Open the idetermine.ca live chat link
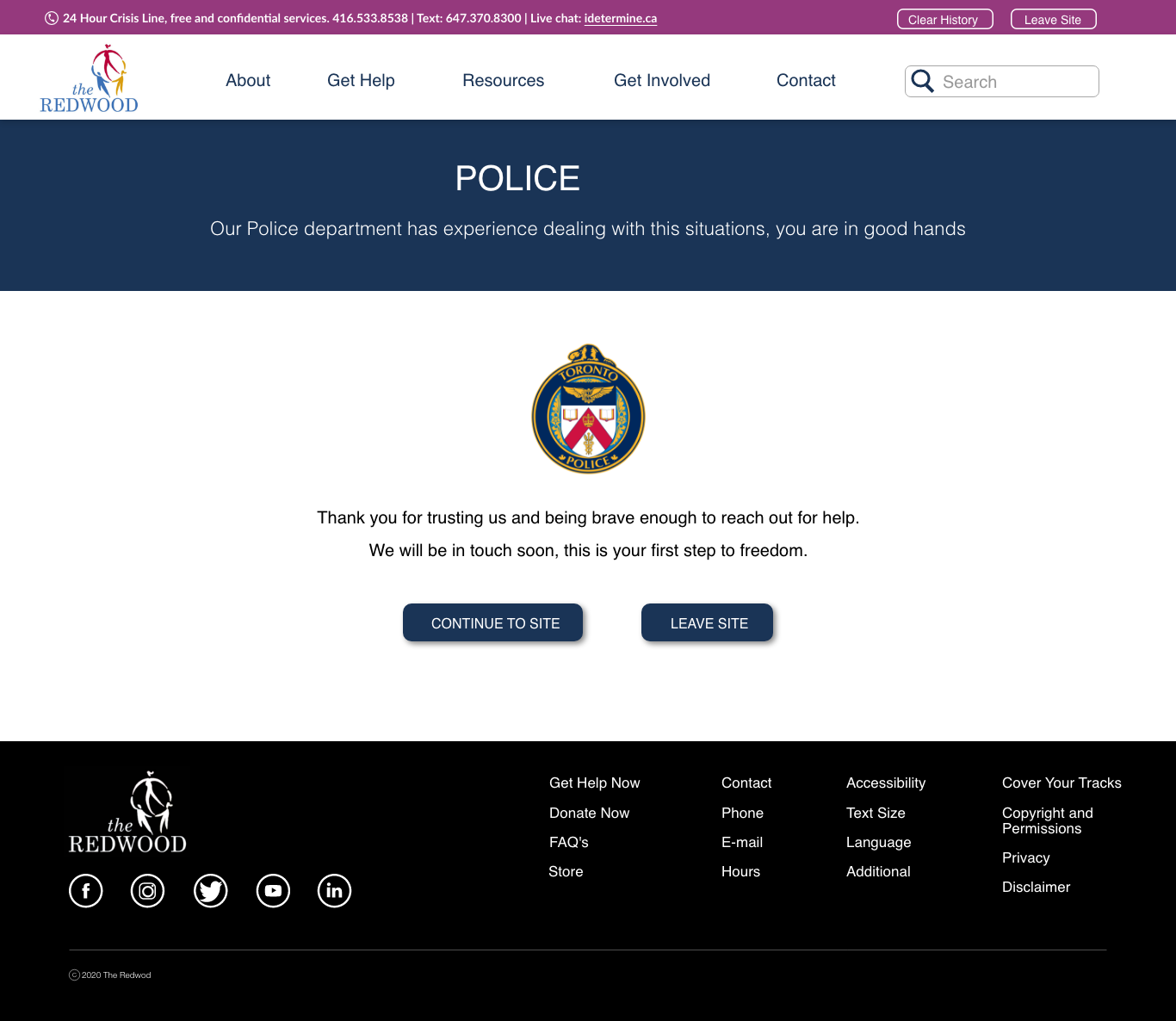The image size is (1176, 1021). point(621,18)
